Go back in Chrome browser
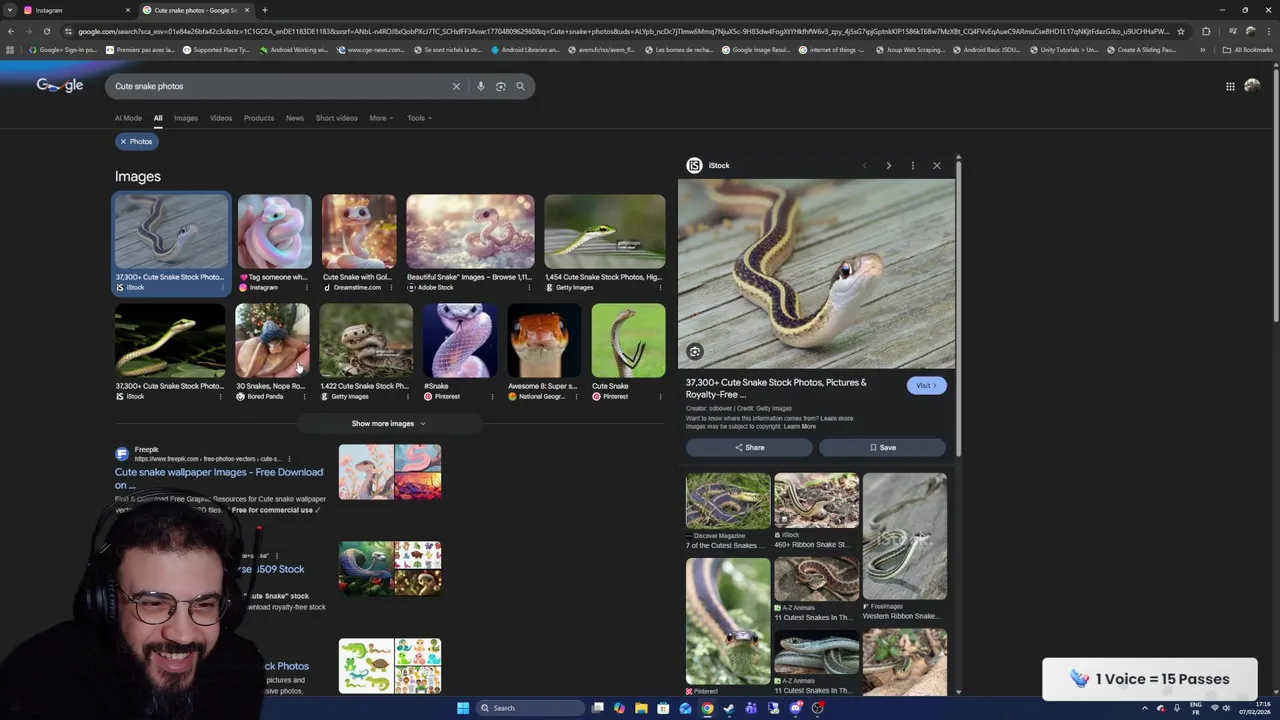Screen dimensions: 1280x720 pos(10,31)
